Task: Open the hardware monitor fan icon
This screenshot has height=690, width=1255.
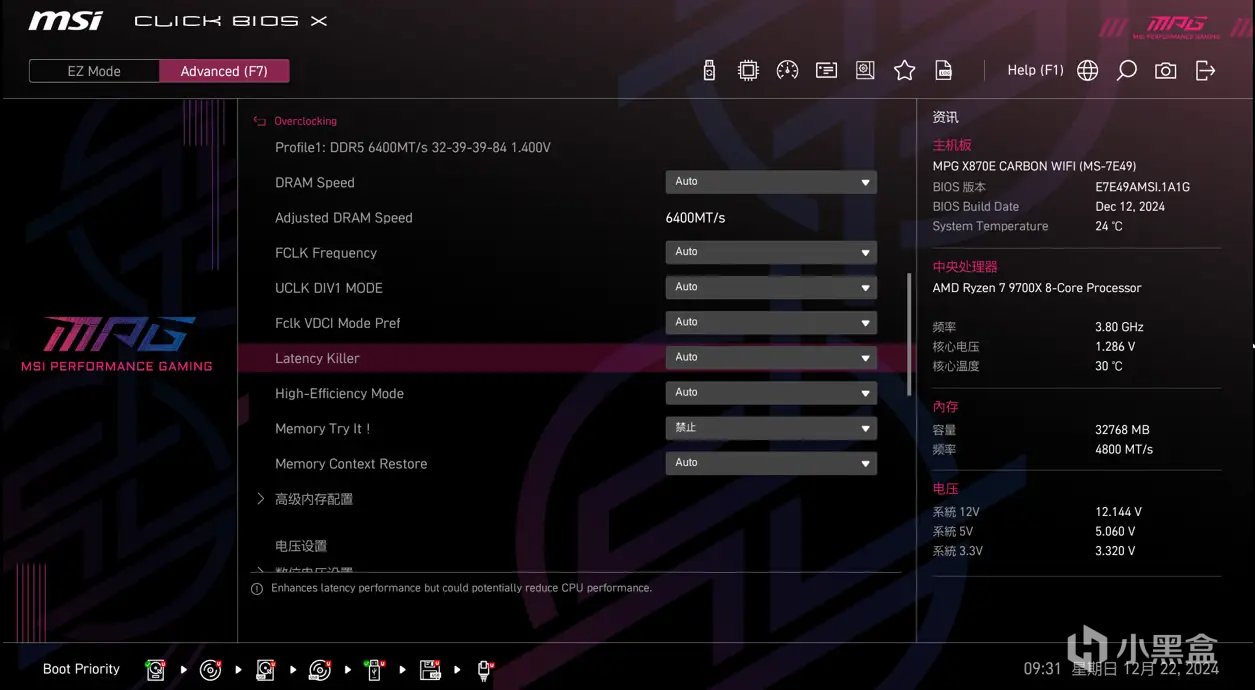Action: [865, 70]
